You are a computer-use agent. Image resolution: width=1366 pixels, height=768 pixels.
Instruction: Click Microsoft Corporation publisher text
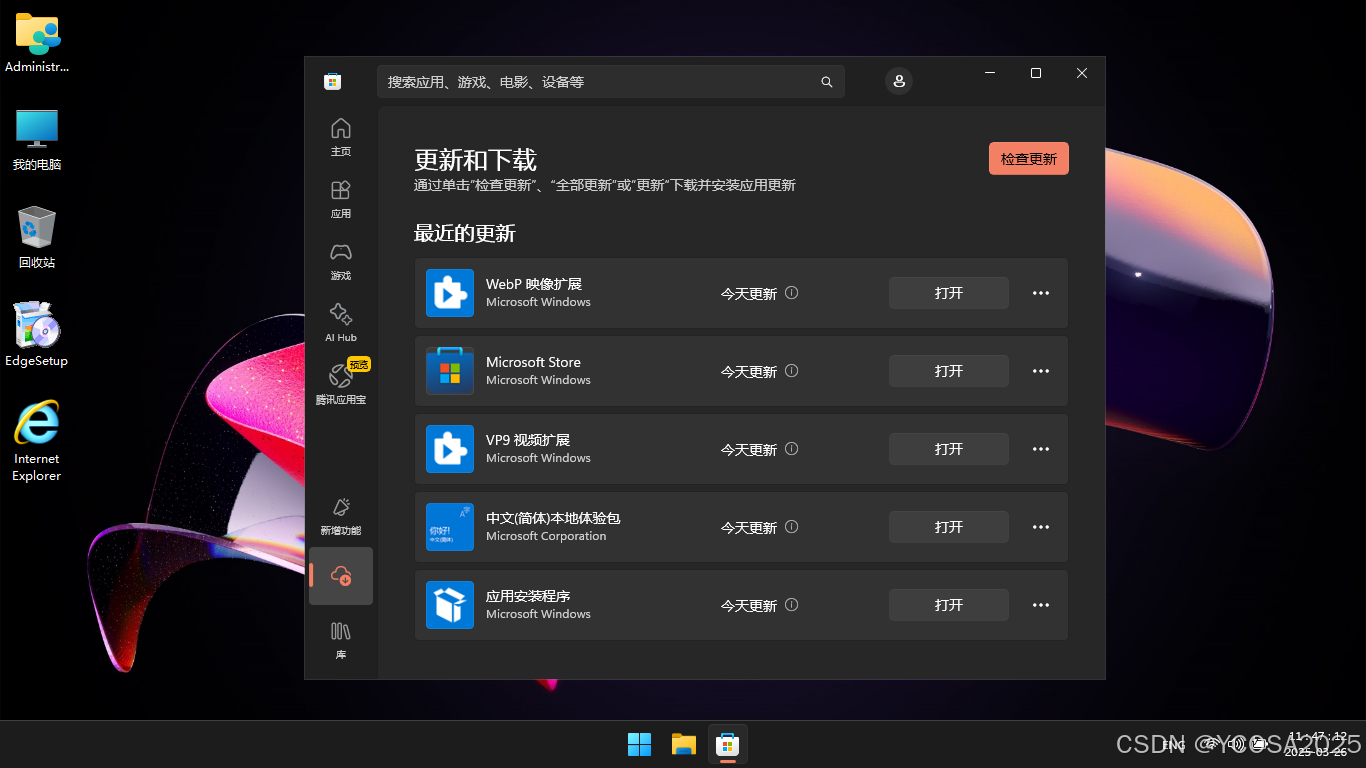(546, 536)
